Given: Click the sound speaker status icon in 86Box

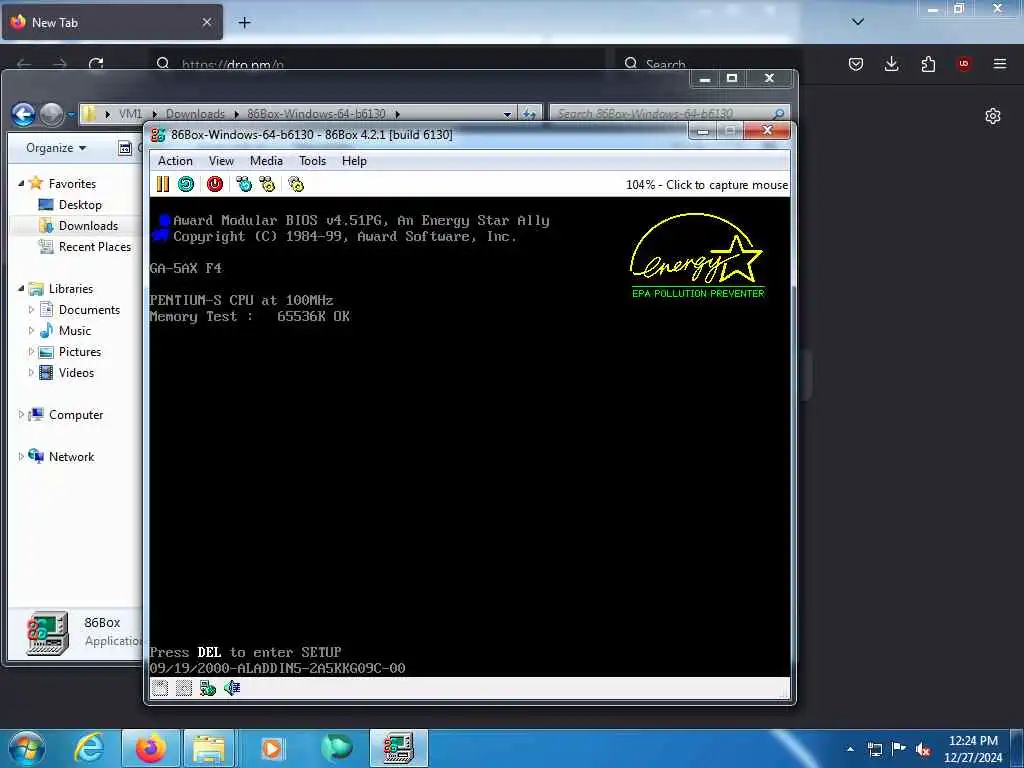Looking at the screenshot, I should (x=232, y=688).
